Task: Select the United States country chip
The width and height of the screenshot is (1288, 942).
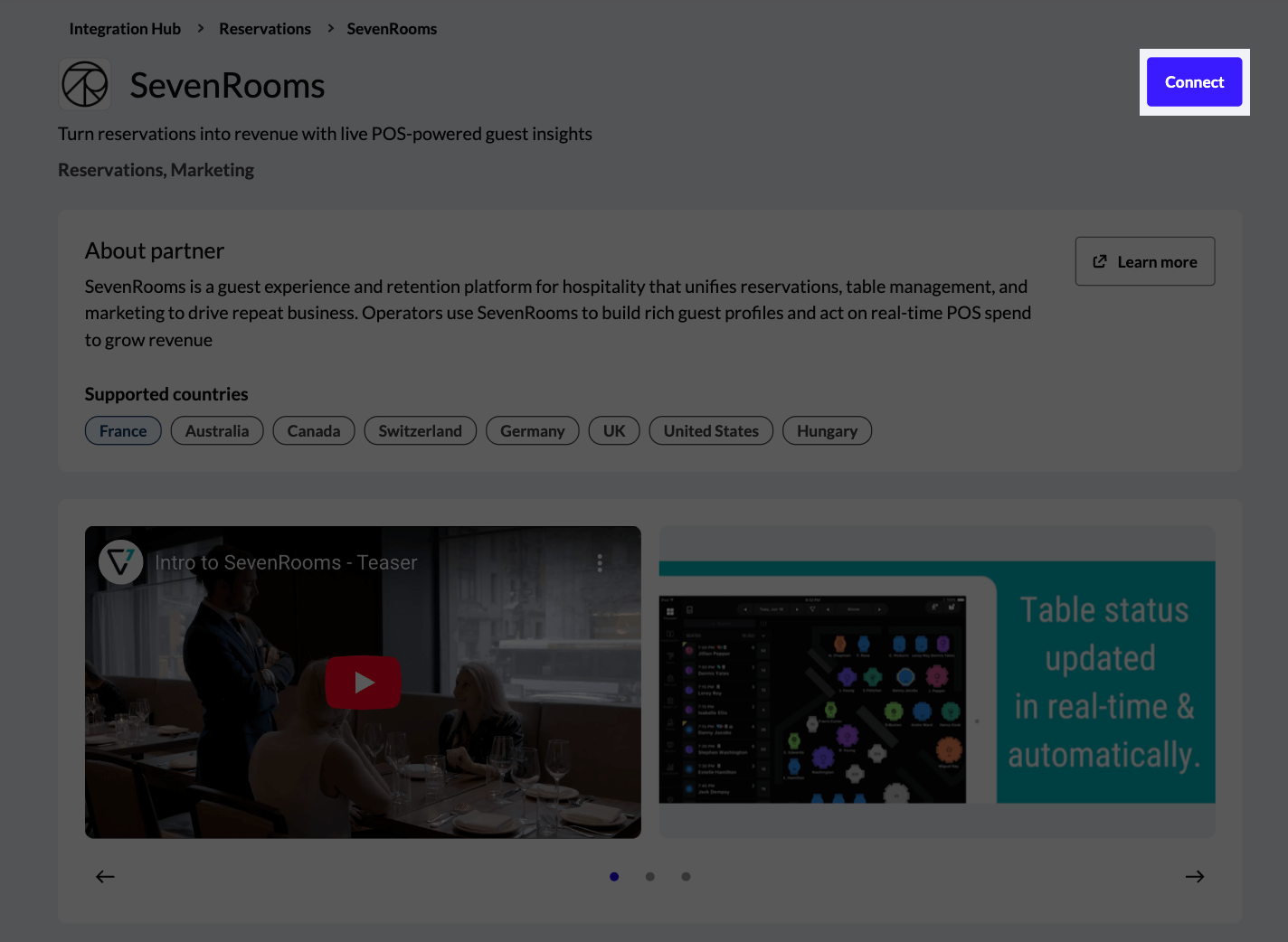Action: click(711, 430)
